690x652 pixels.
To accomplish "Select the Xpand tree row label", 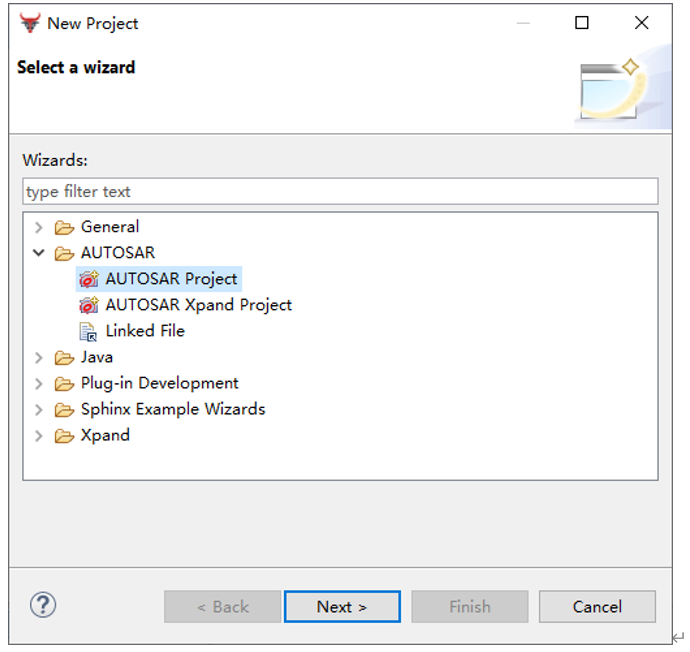I will [105, 436].
